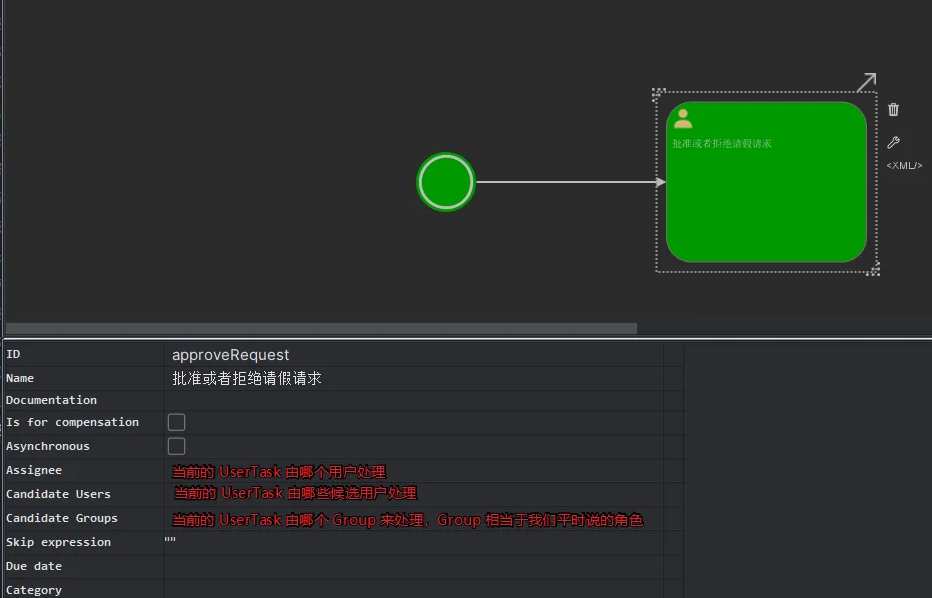
Task: Click the diagonal connect arrow above the task
Action: click(866, 82)
